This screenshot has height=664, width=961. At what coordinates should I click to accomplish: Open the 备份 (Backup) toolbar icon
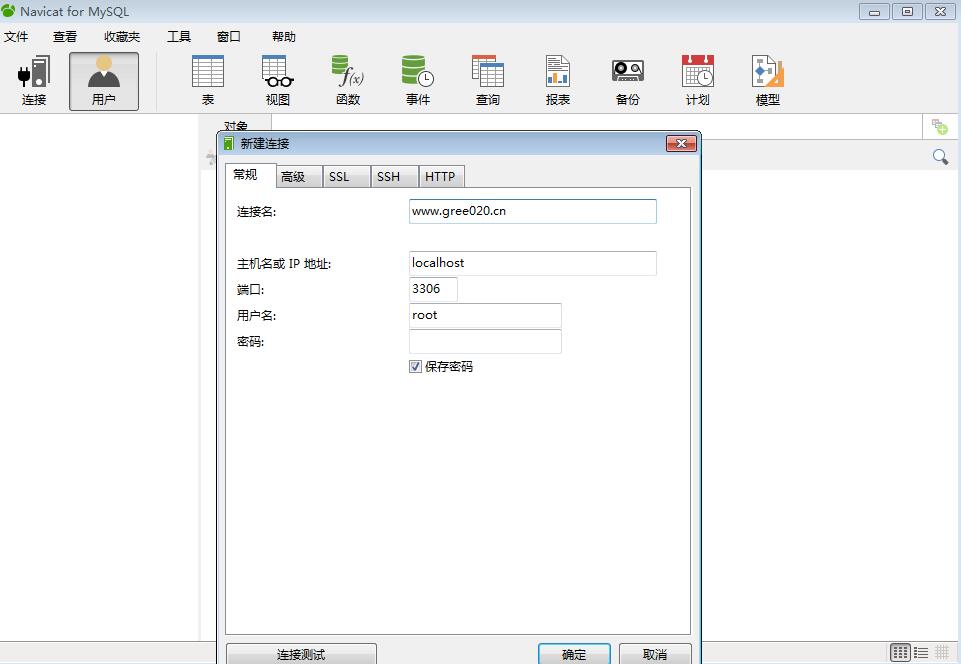(x=628, y=81)
